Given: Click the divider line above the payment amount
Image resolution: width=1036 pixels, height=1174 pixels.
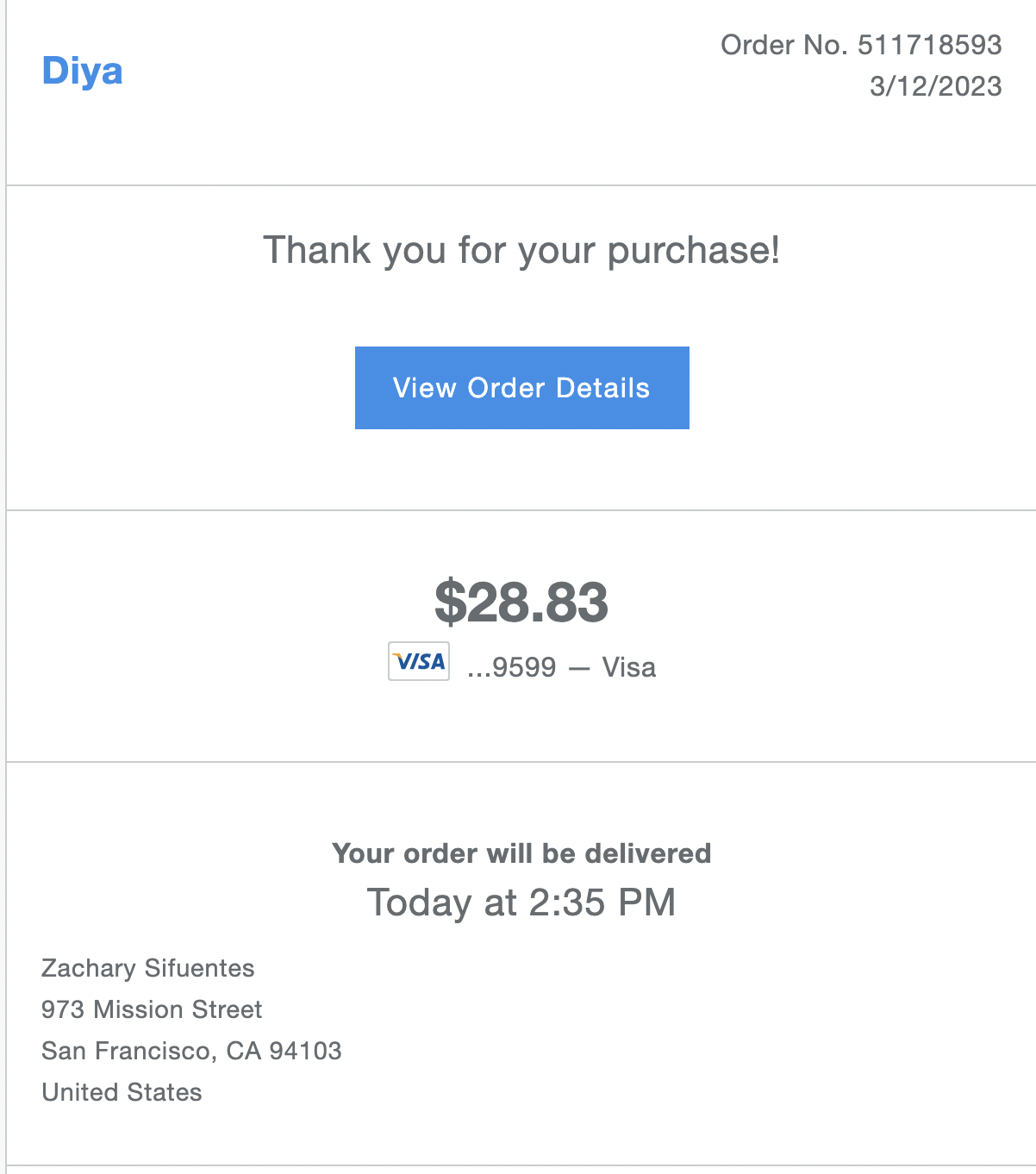Looking at the screenshot, I should [521, 510].
